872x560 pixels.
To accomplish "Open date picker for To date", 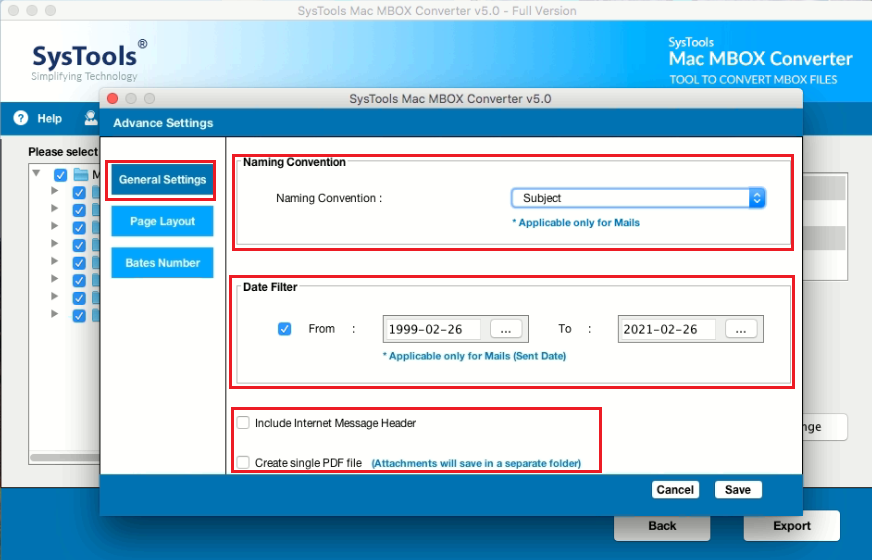I will click(x=741, y=329).
